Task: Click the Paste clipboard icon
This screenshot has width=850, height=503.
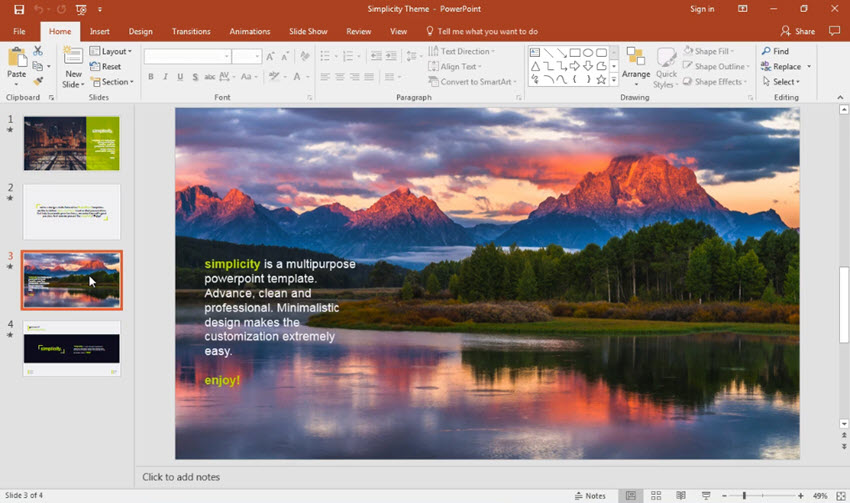Action: 17,57
